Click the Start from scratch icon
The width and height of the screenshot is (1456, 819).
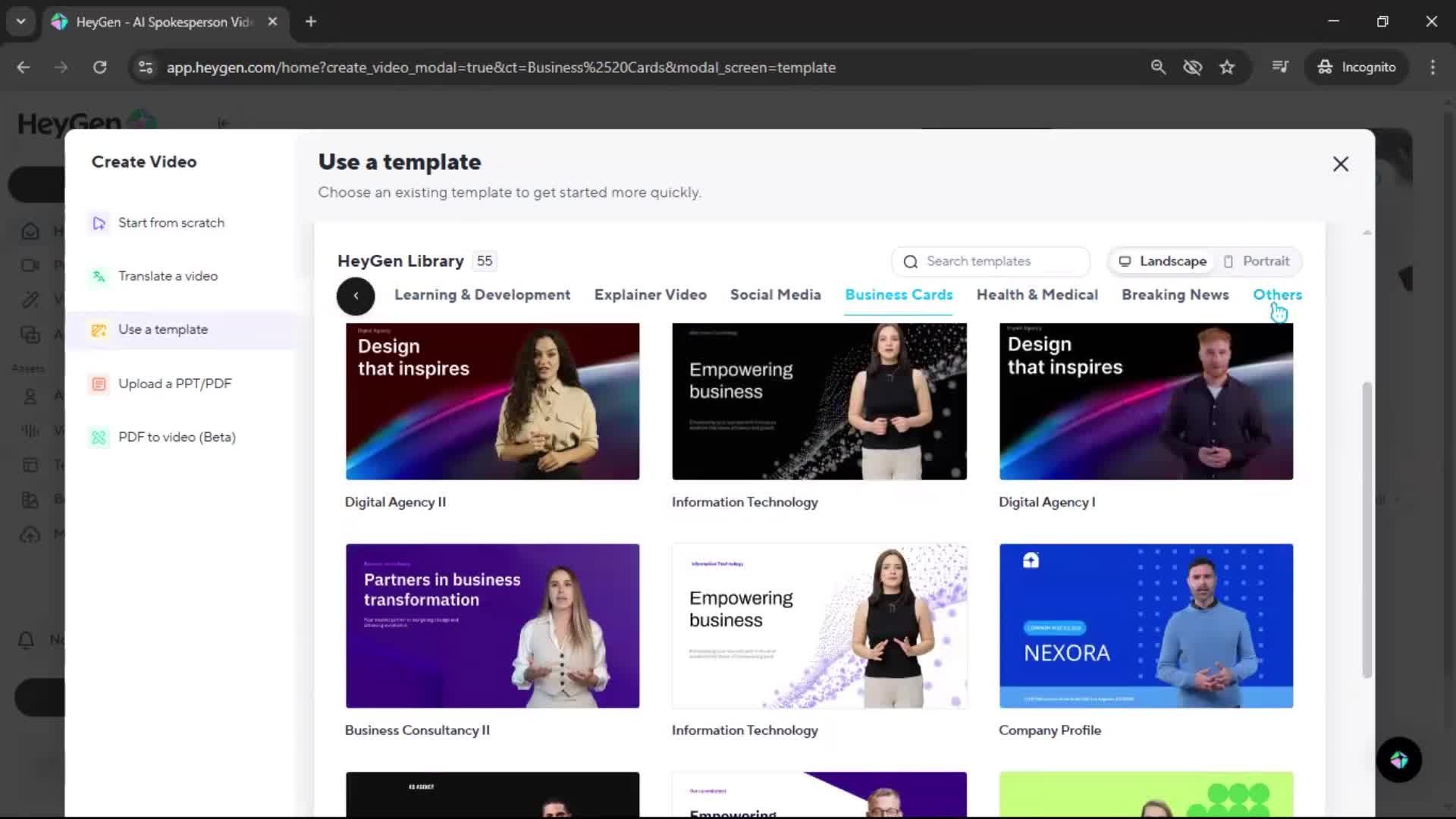(x=99, y=223)
